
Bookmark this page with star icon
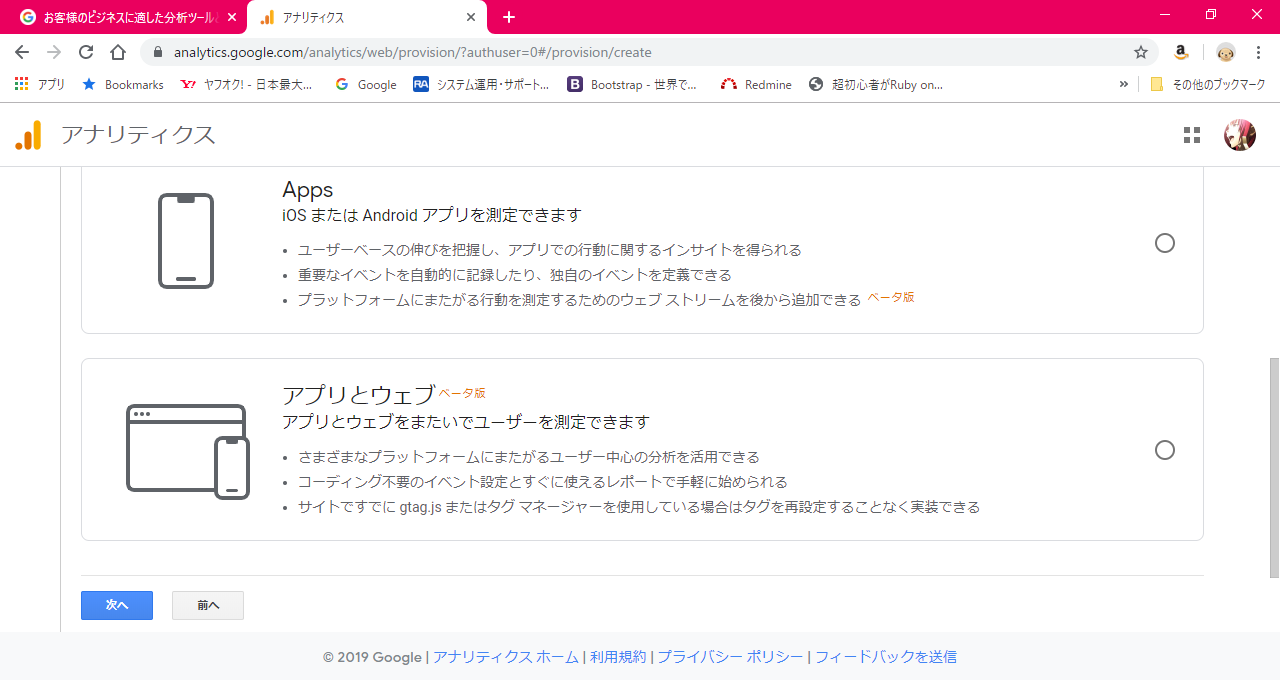[x=1141, y=52]
